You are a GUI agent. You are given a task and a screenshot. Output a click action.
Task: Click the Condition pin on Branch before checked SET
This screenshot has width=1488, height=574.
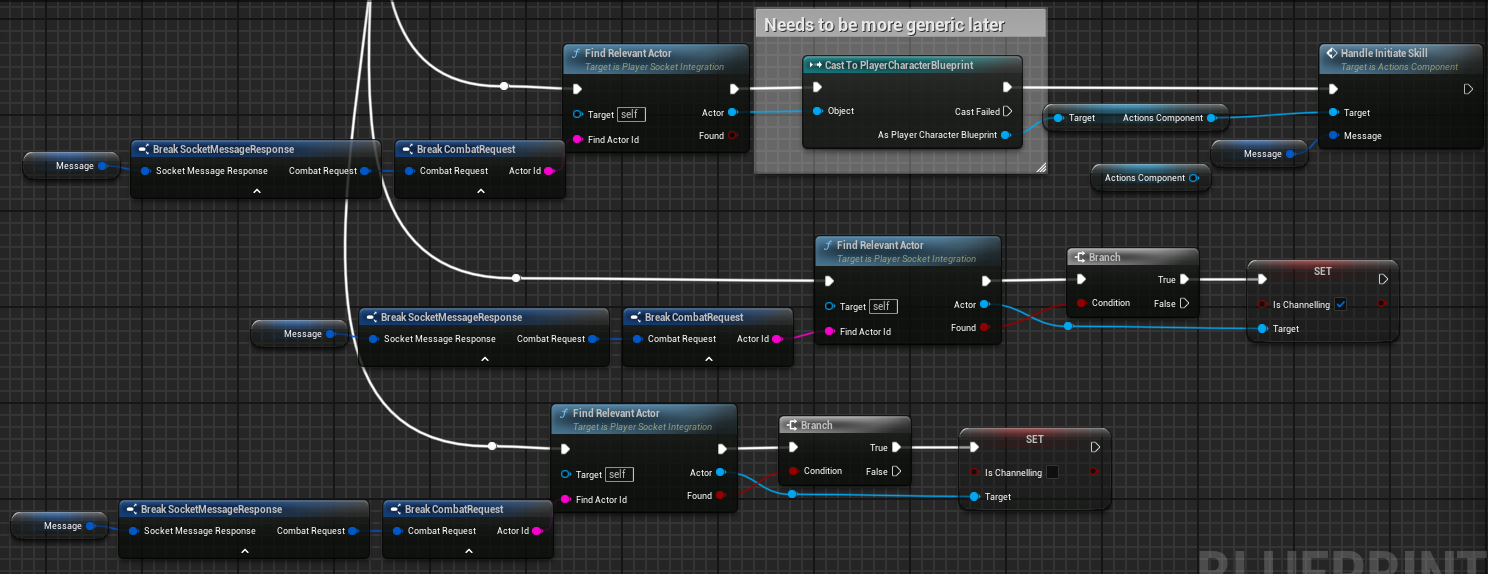click(x=1082, y=303)
